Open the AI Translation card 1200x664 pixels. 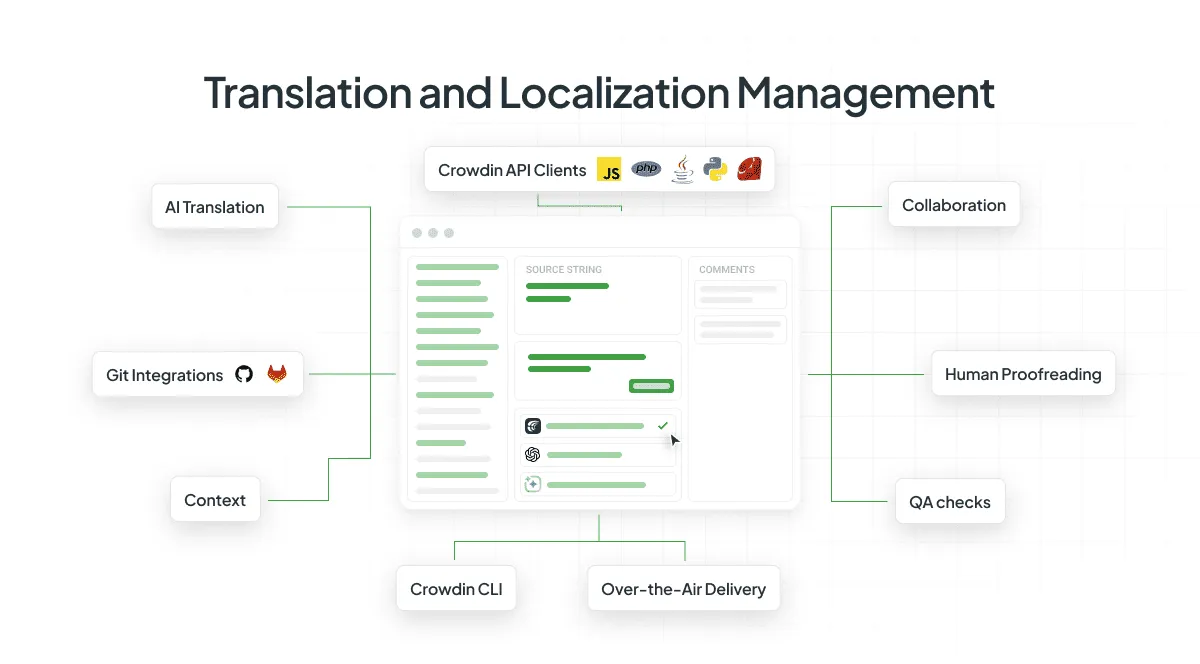click(x=214, y=206)
